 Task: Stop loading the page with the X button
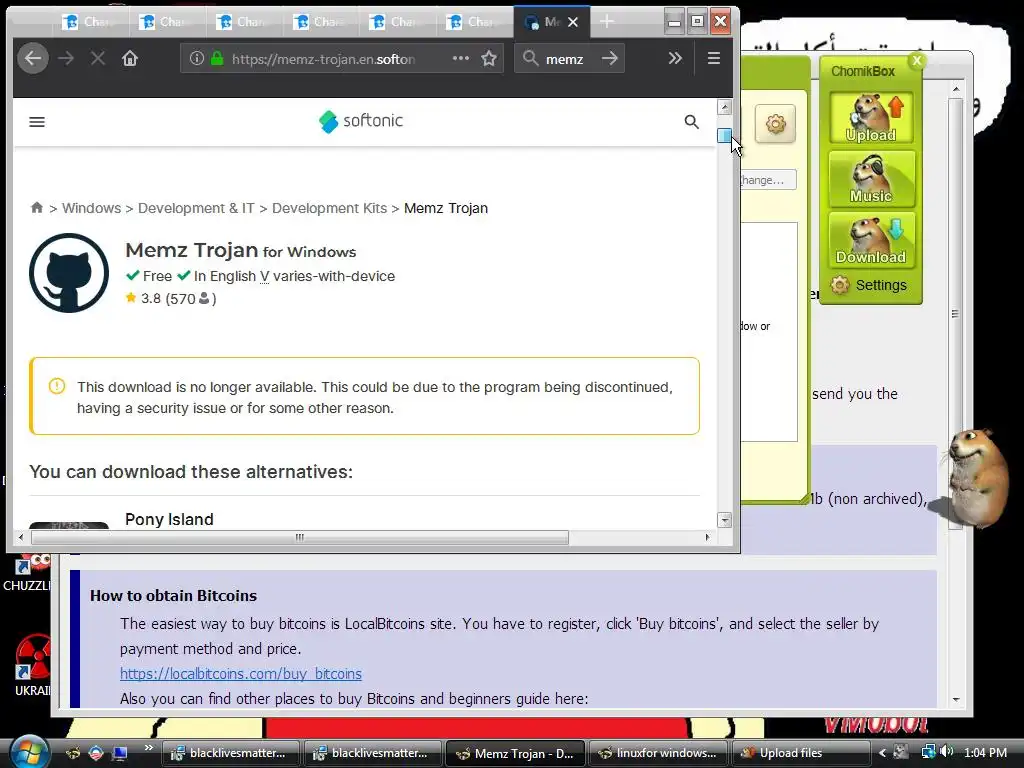(98, 59)
